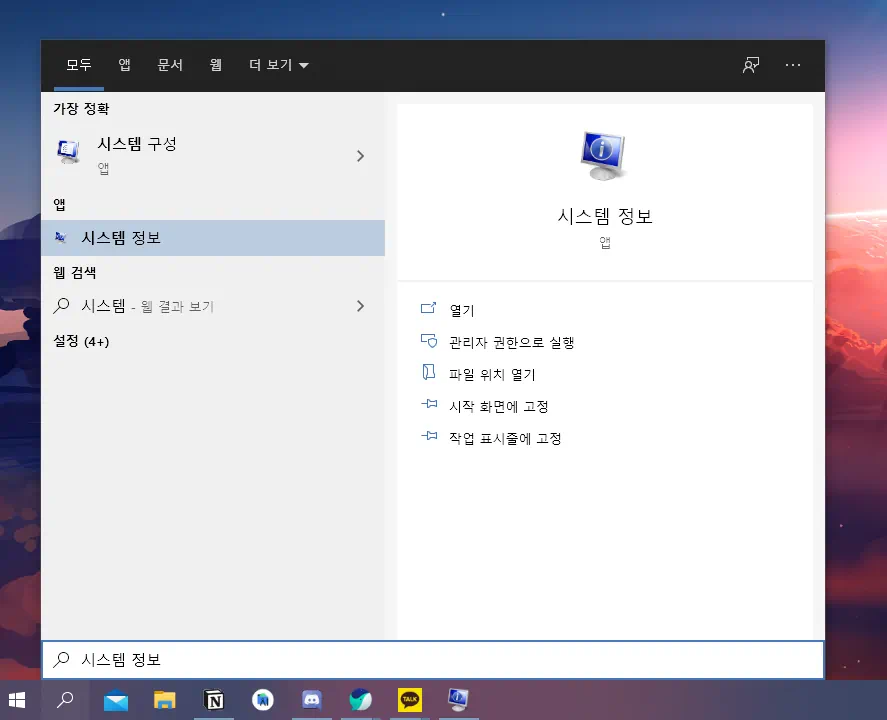This screenshot has height=720, width=887.
Task: Open Notion from the taskbar
Action: 213,700
